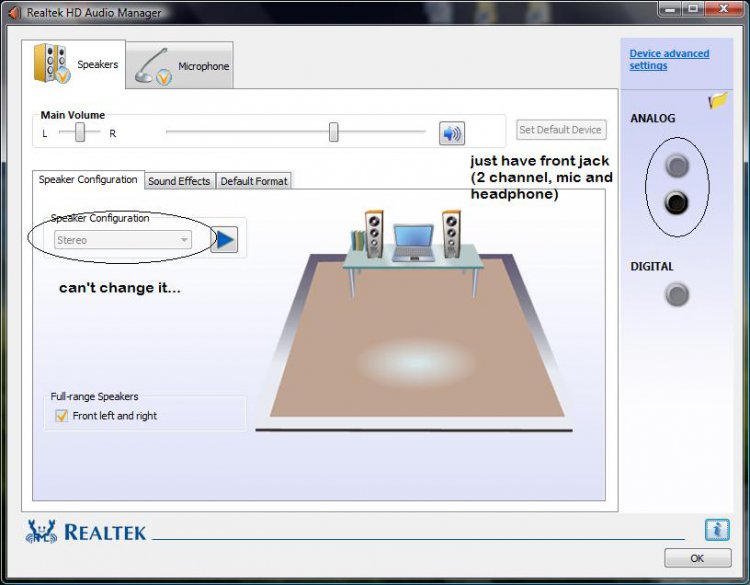The height and width of the screenshot is (585, 750).
Task: Close the Realtek HD Audio Manager window
Action: click(723, 9)
